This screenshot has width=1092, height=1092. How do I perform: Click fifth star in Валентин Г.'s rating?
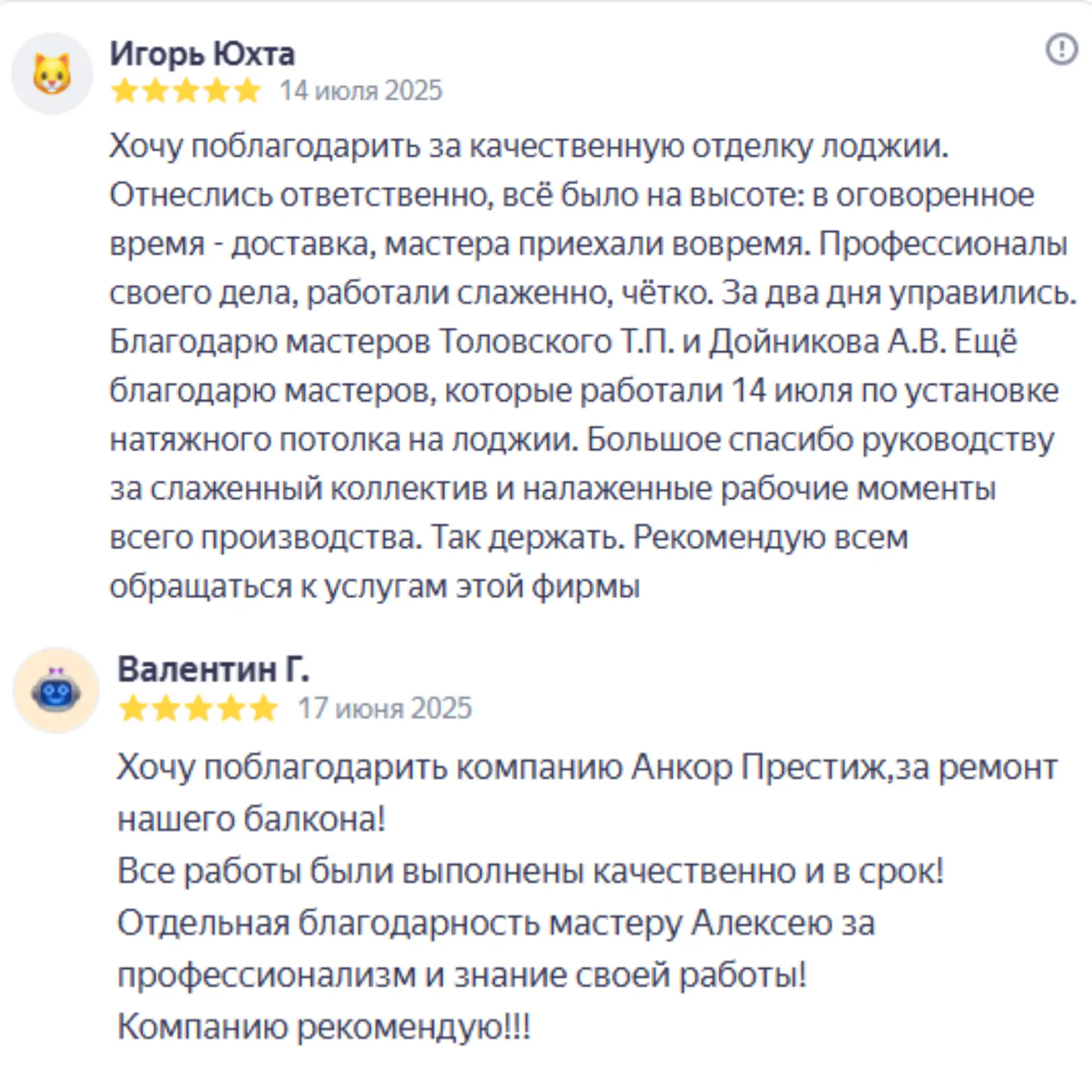coord(263,709)
